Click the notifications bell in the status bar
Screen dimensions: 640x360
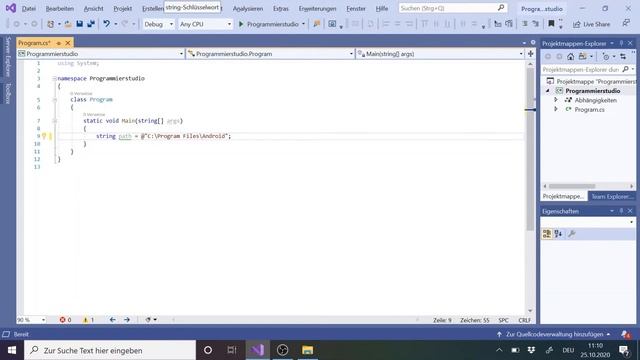click(x=625, y=334)
